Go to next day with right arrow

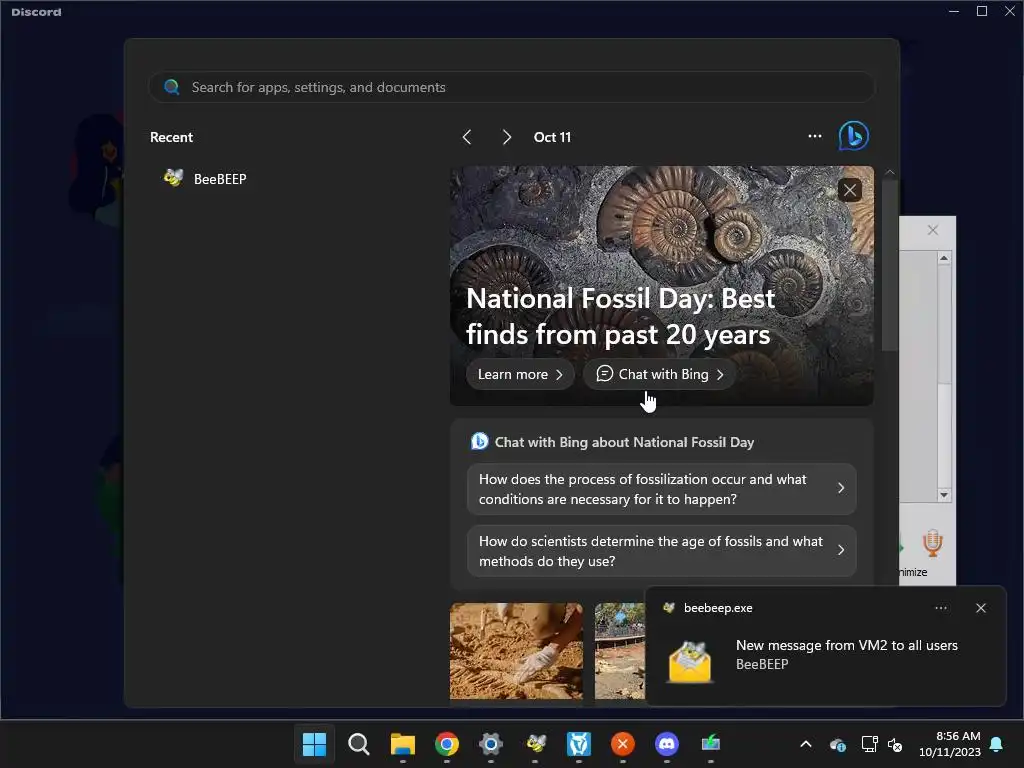(x=506, y=137)
